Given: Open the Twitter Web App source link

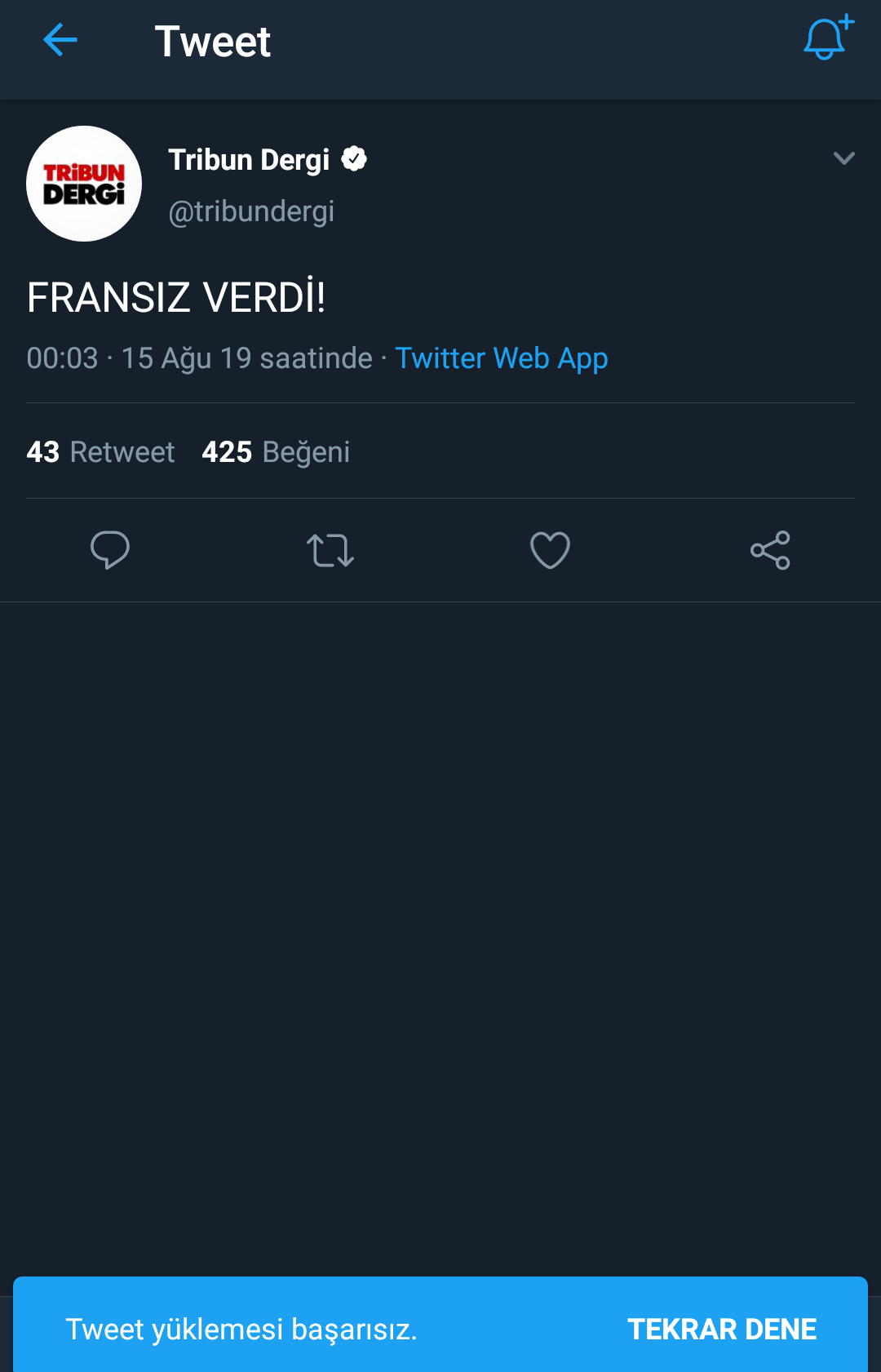Looking at the screenshot, I should 502,358.
